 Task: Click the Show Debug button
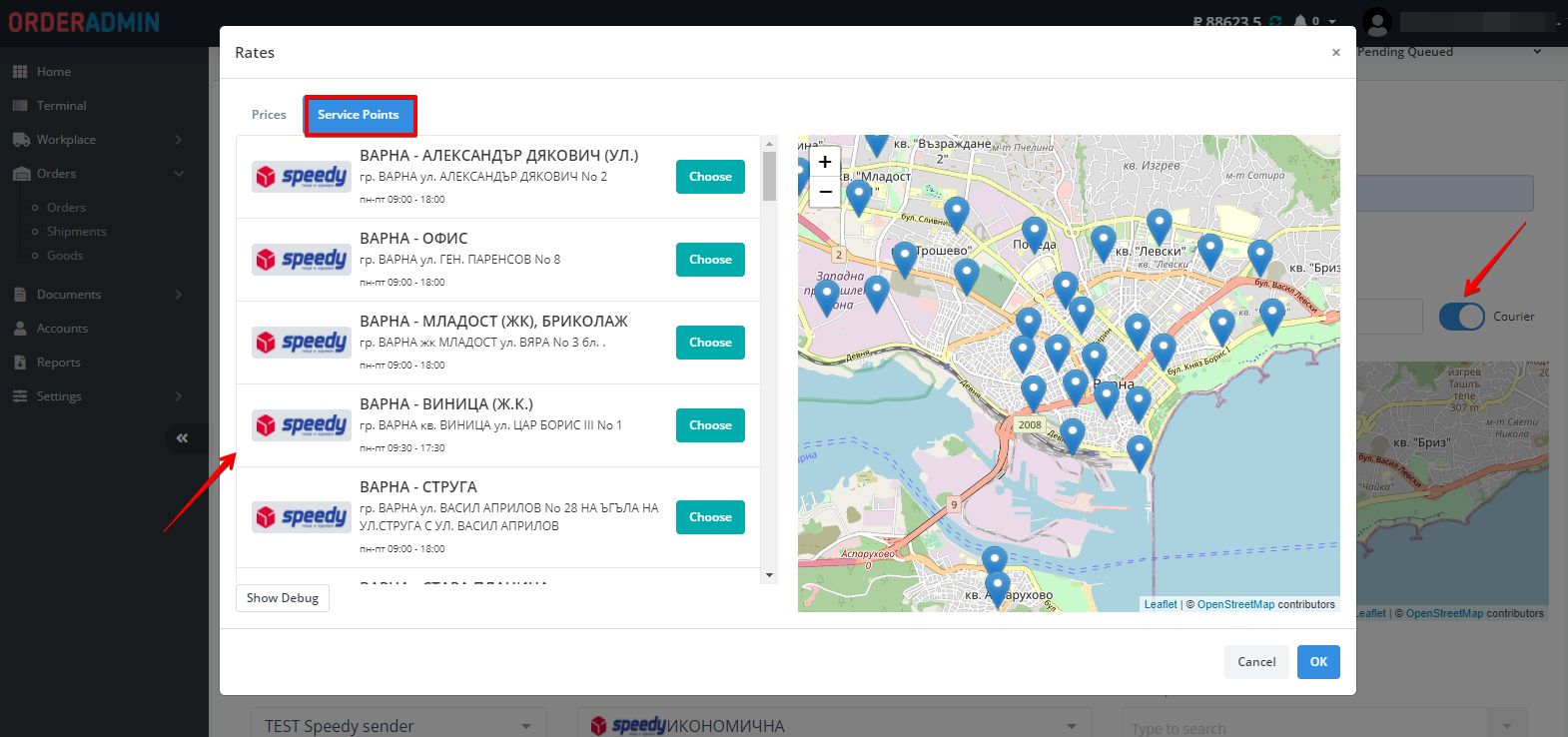[283, 598]
